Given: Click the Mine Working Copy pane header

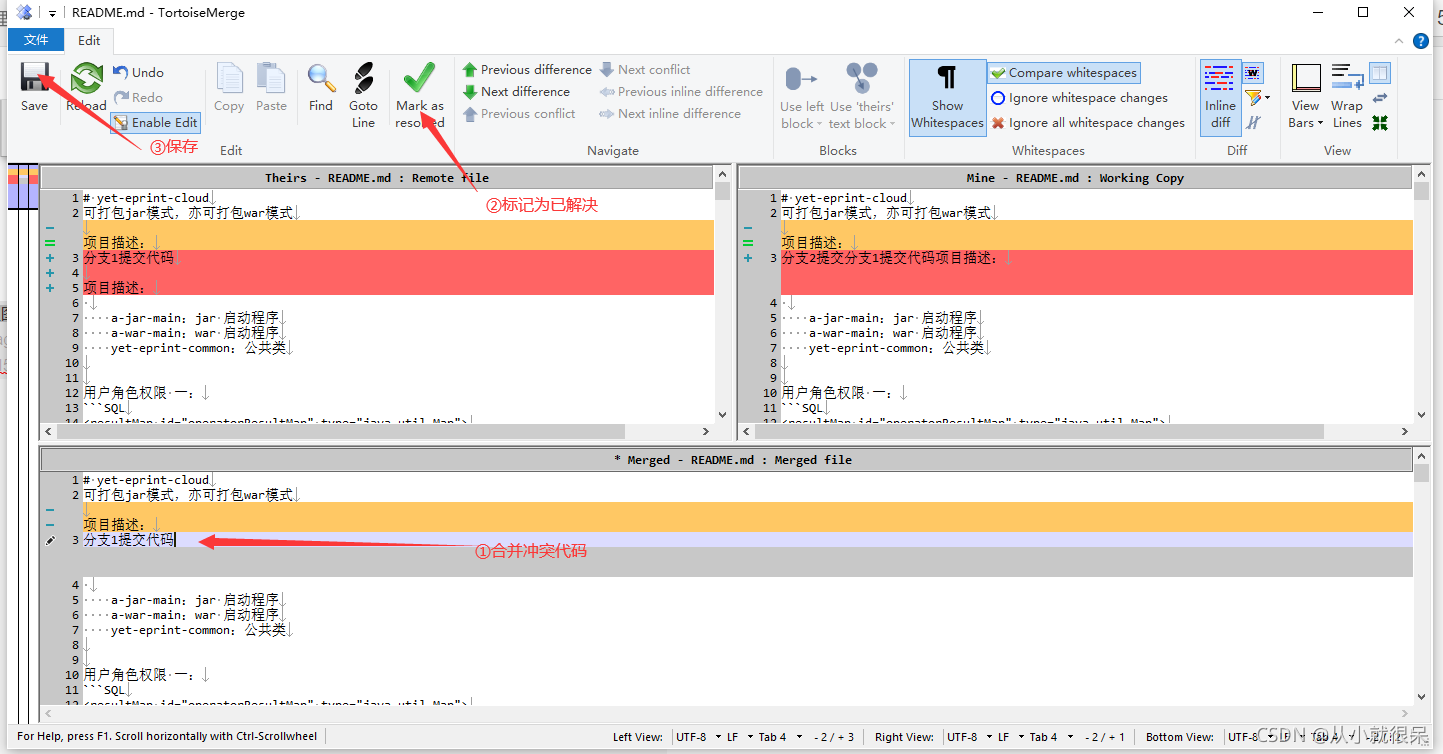Looking at the screenshot, I should click(1076, 178).
